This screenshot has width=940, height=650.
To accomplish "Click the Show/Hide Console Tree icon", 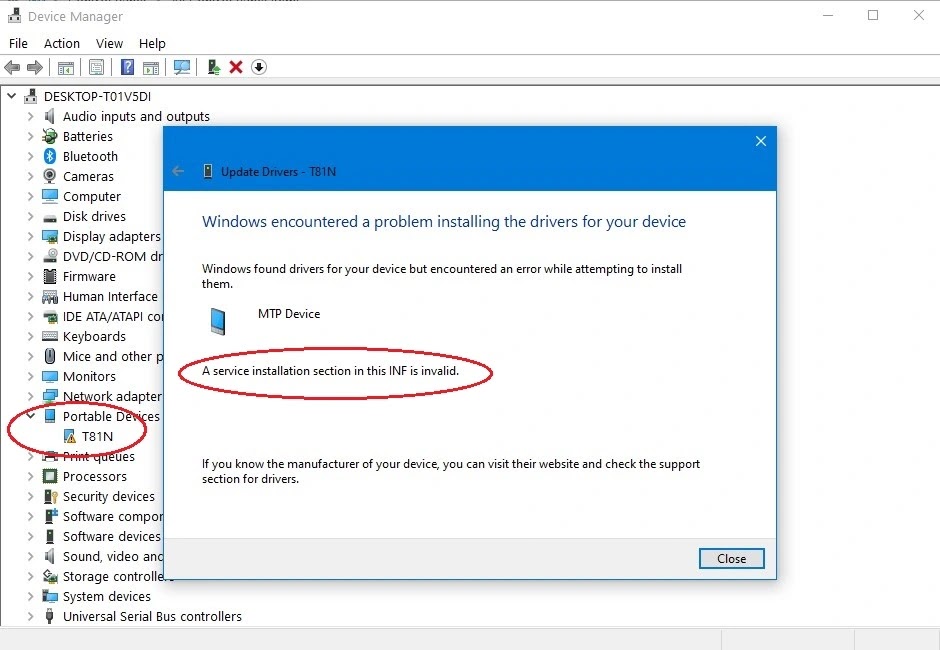I will pos(65,67).
